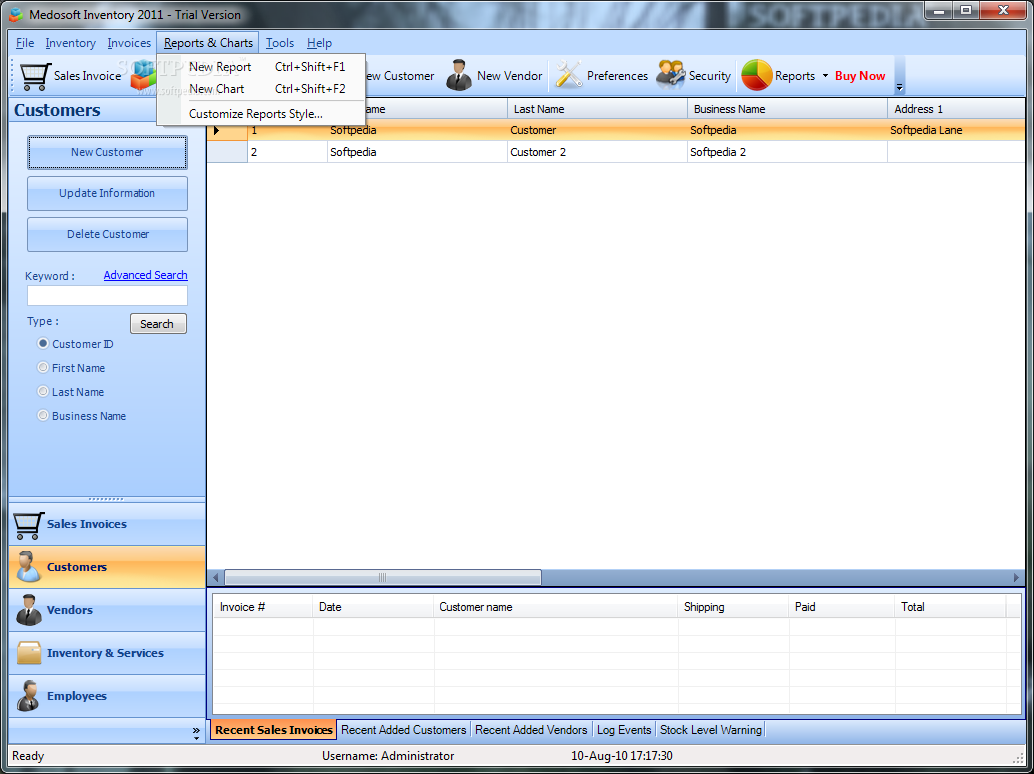Viewport: 1034px width, 774px height.
Task: Click the horizontal scrollbar thumb of customer grid
Action: coord(382,578)
